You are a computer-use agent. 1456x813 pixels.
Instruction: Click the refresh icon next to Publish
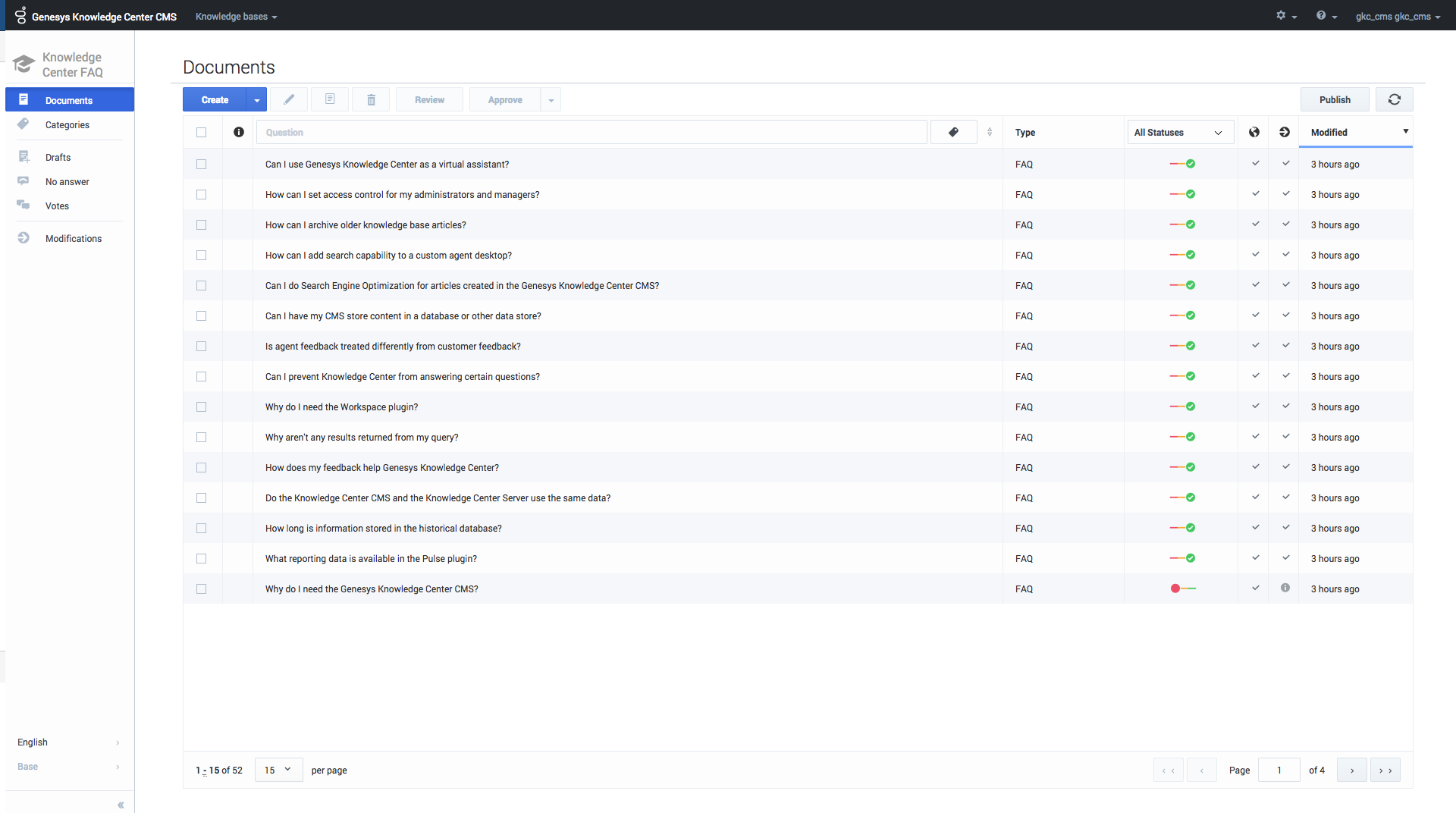1394,99
